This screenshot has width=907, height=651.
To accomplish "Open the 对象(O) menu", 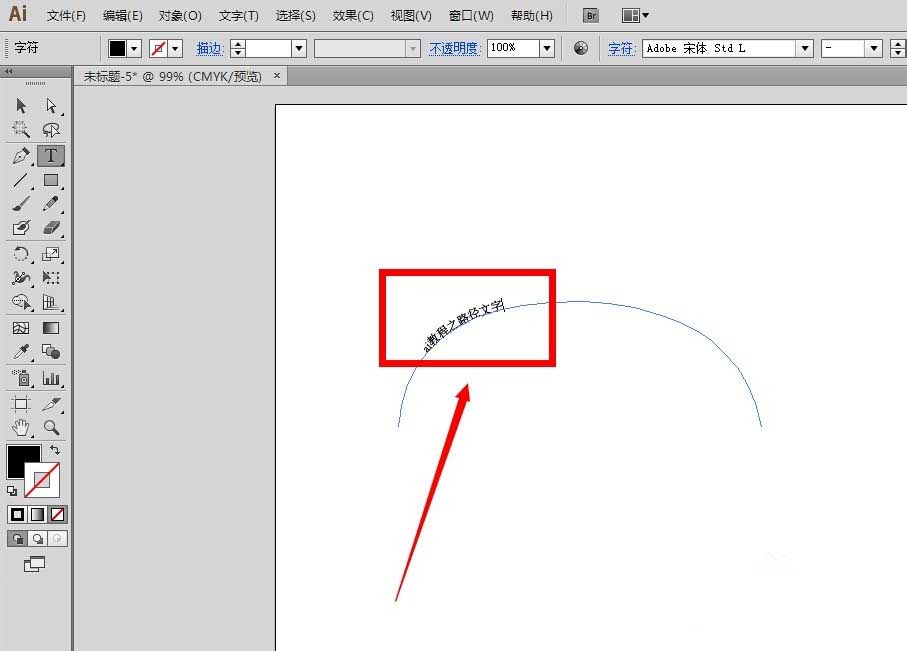I will [x=180, y=16].
